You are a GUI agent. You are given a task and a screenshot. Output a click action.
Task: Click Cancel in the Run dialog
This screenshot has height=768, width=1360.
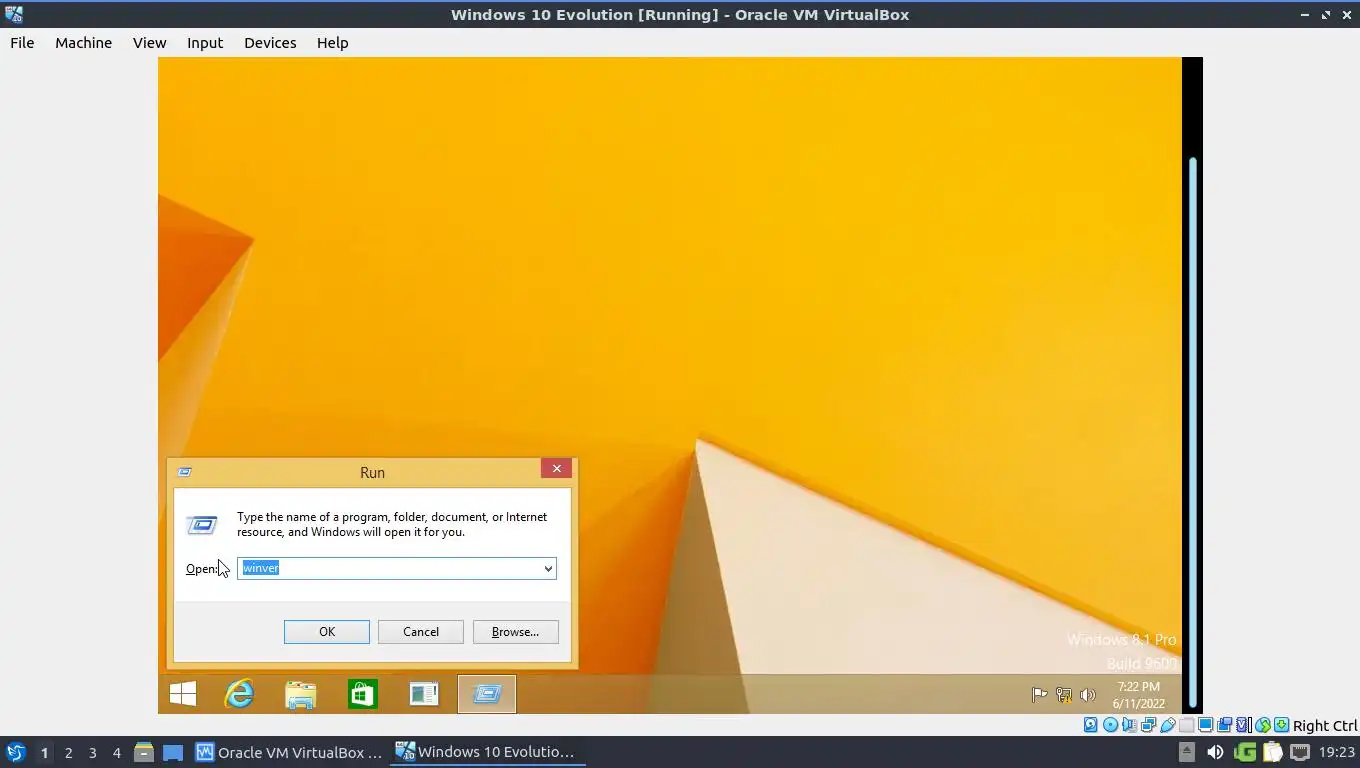[x=421, y=632]
